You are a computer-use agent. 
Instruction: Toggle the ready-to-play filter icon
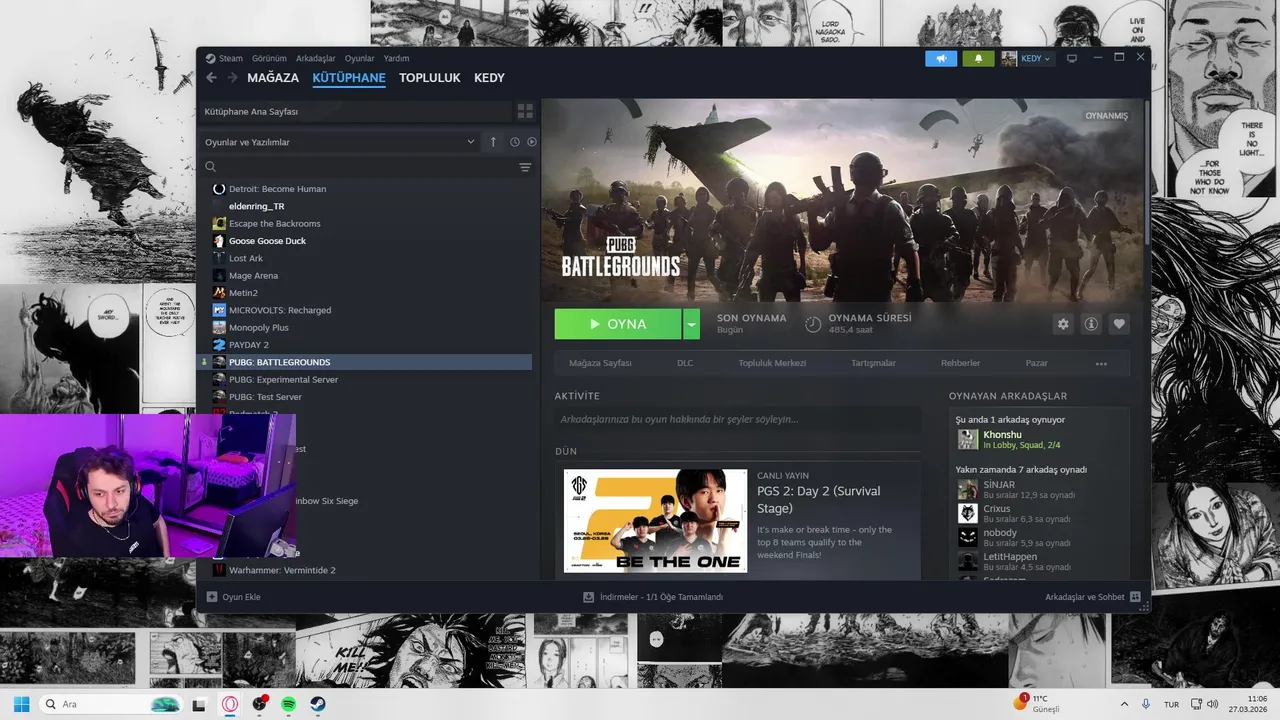tap(532, 142)
